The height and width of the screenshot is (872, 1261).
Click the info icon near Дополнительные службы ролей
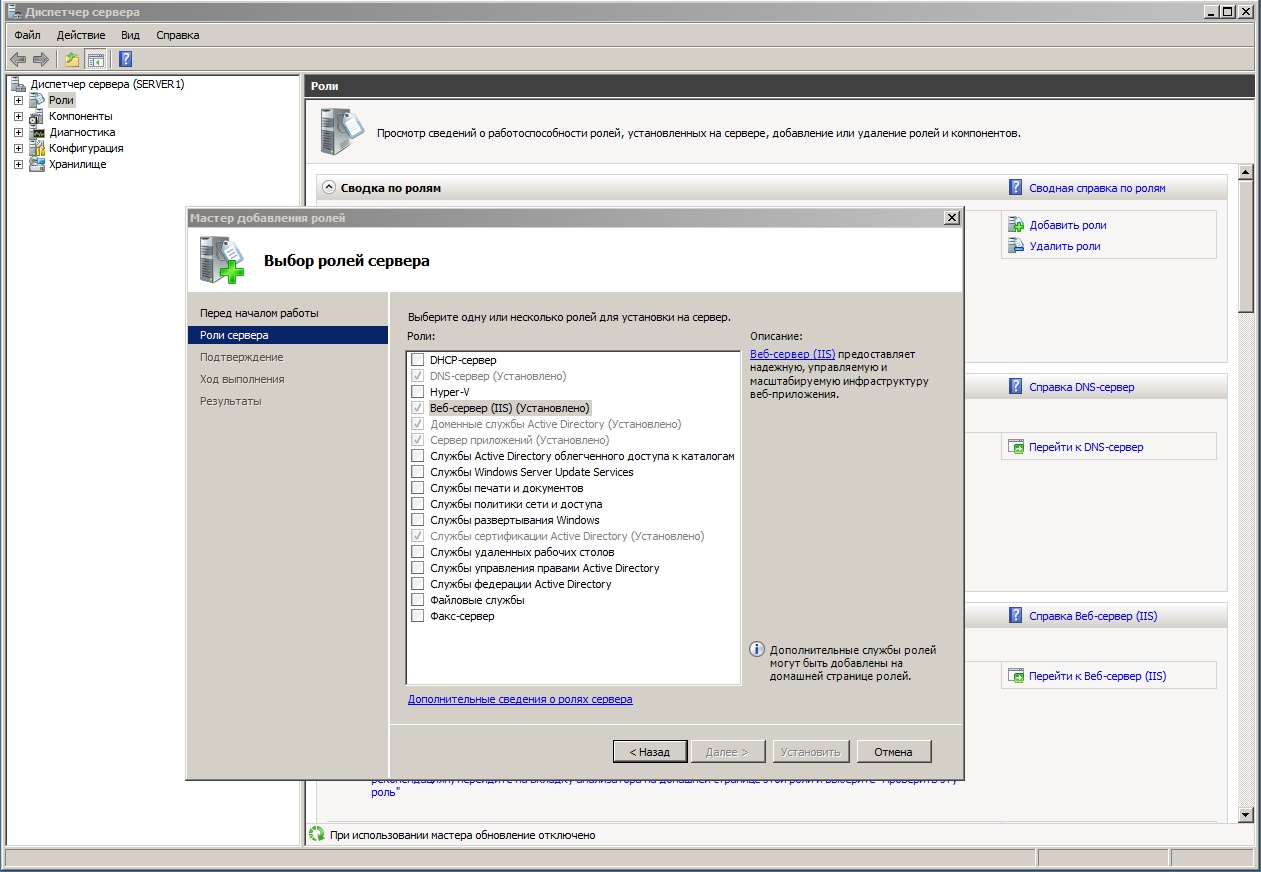pos(757,650)
